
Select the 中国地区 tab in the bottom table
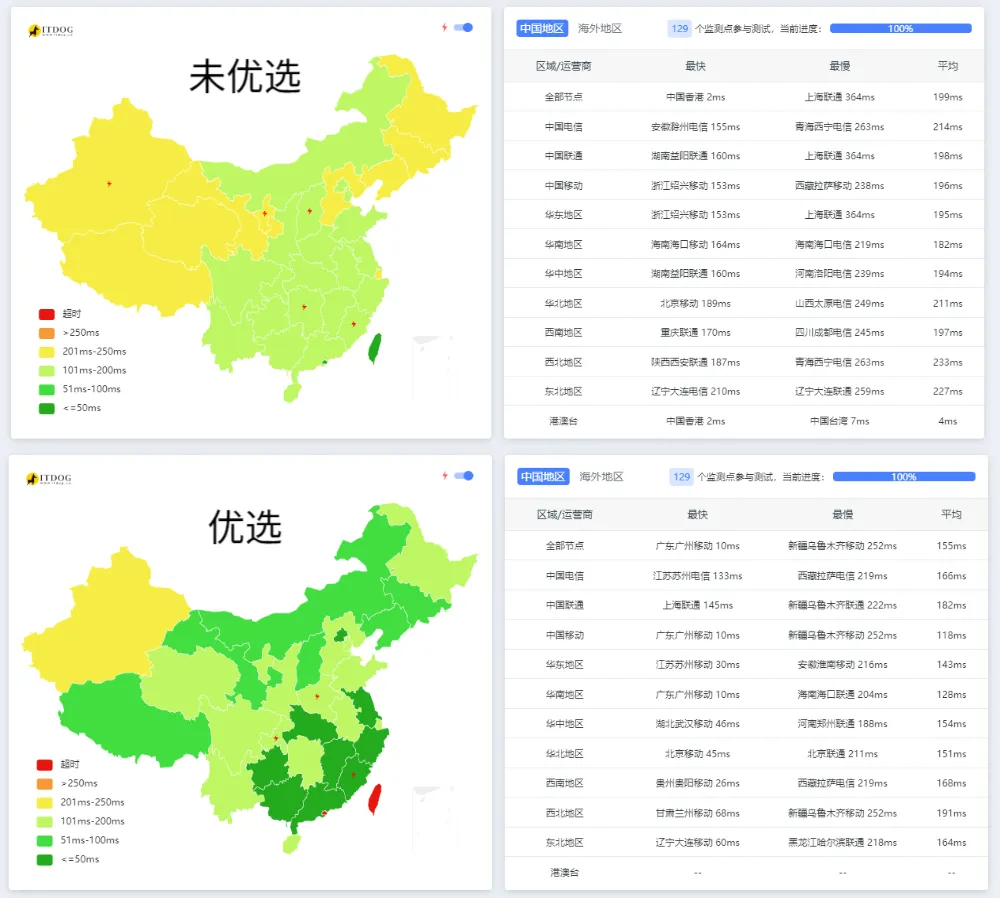click(542, 477)
